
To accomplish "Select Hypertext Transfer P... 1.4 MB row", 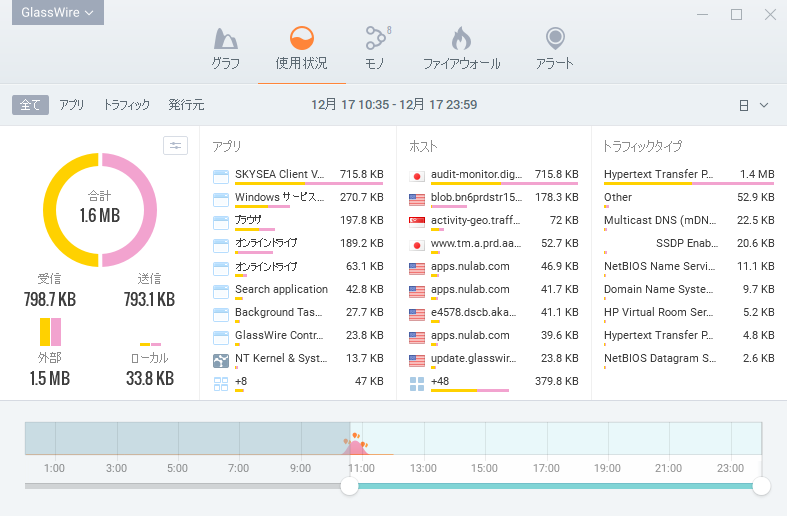I will pos(689,176).
